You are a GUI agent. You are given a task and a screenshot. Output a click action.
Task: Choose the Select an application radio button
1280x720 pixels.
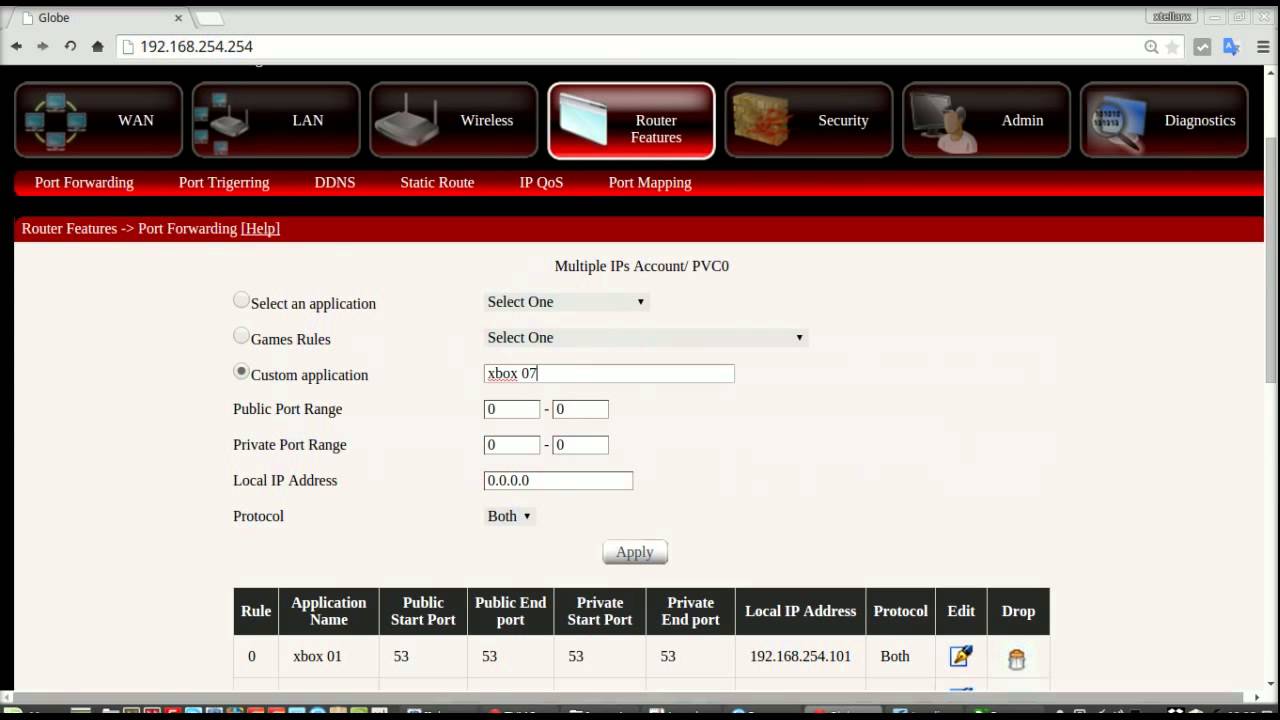[x=241, y=300]
